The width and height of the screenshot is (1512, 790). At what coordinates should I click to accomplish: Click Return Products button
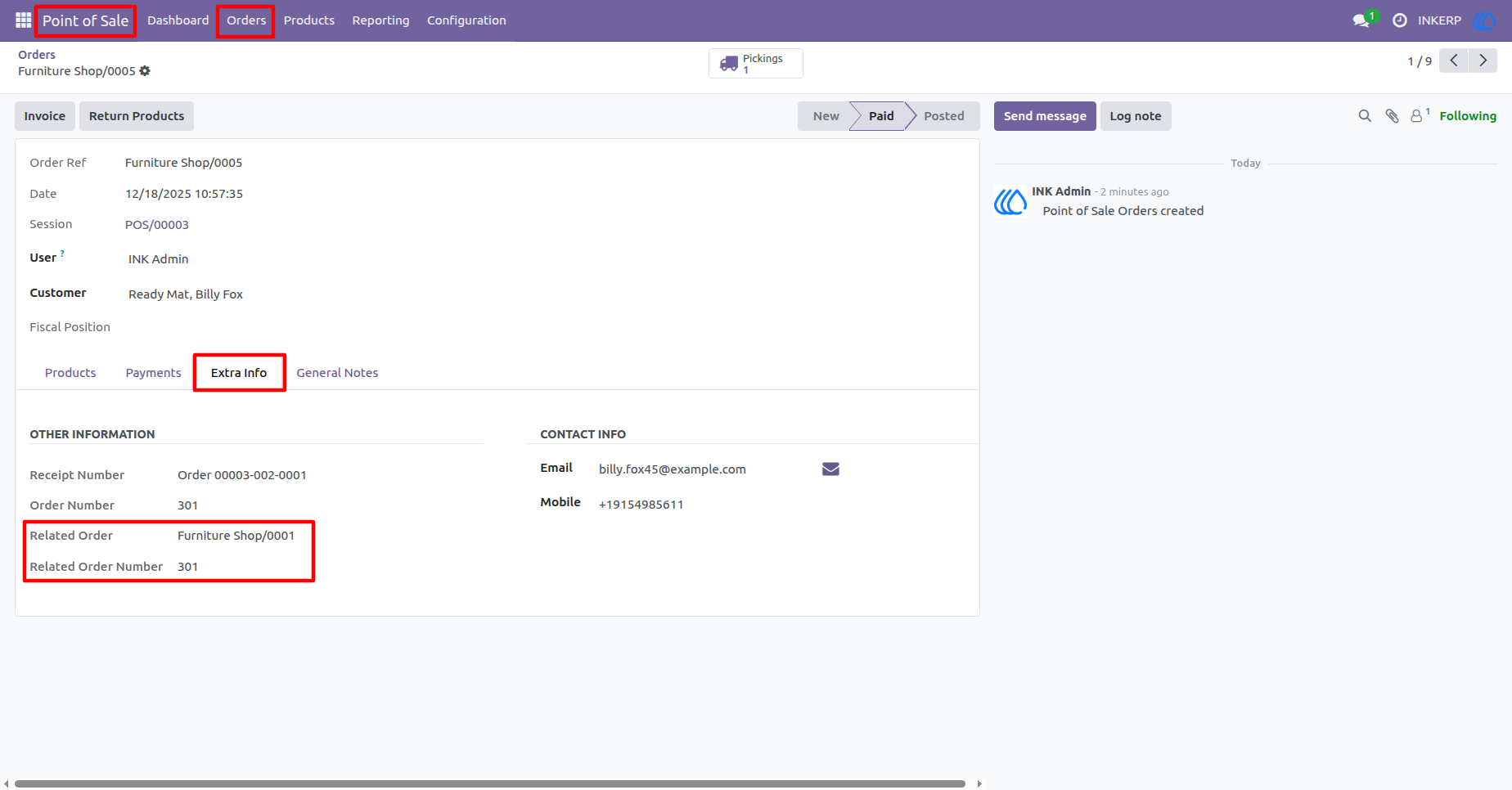click(137, 116)
